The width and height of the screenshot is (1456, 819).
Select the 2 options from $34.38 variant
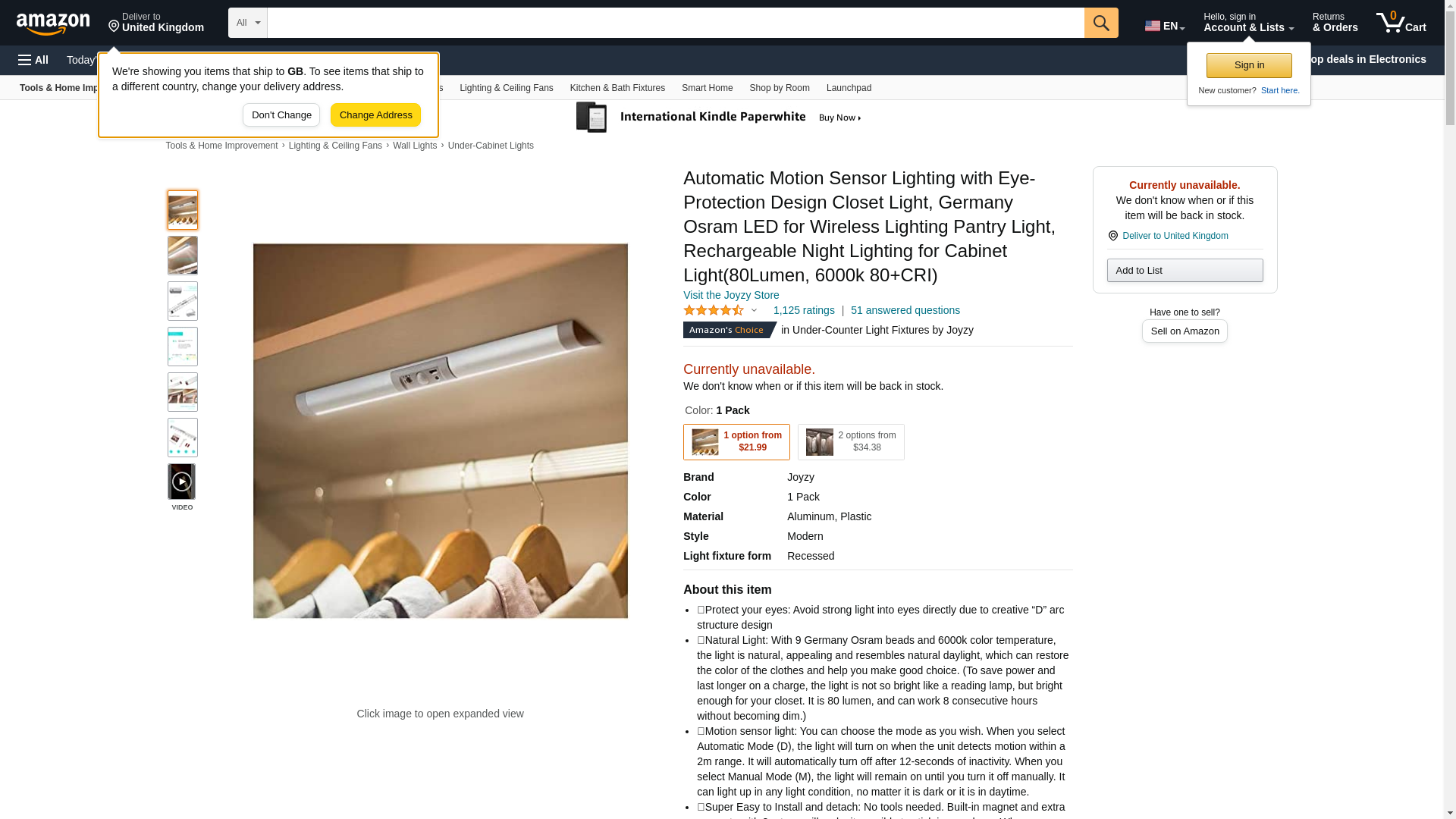pyautogui.click(x=851, y=442)
